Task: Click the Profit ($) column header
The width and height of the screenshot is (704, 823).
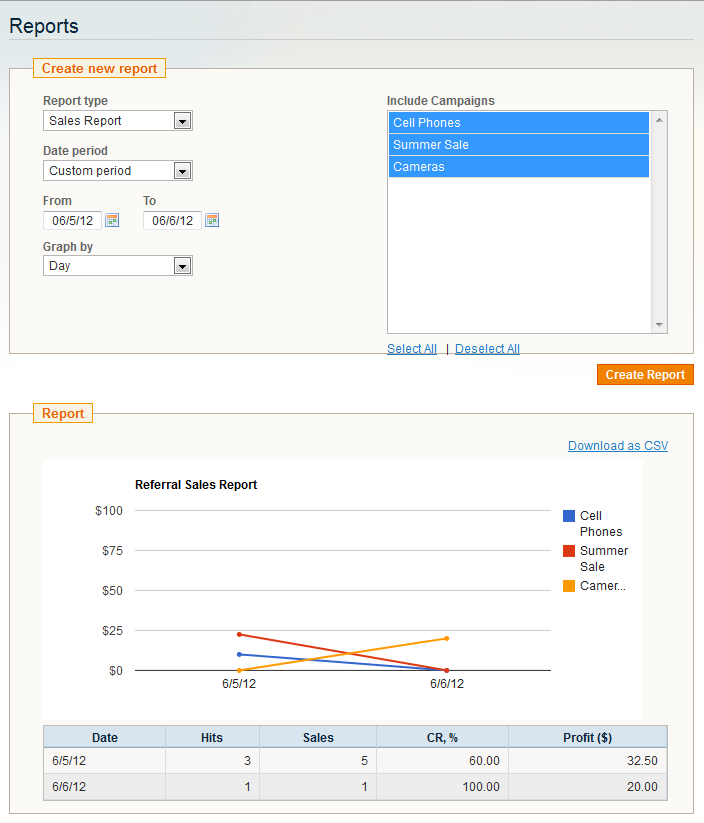Action: coord(587,737)
